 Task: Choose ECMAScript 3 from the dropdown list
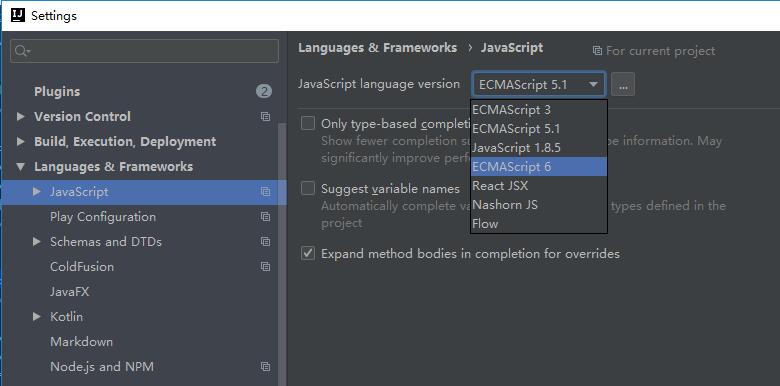[539, 109]
